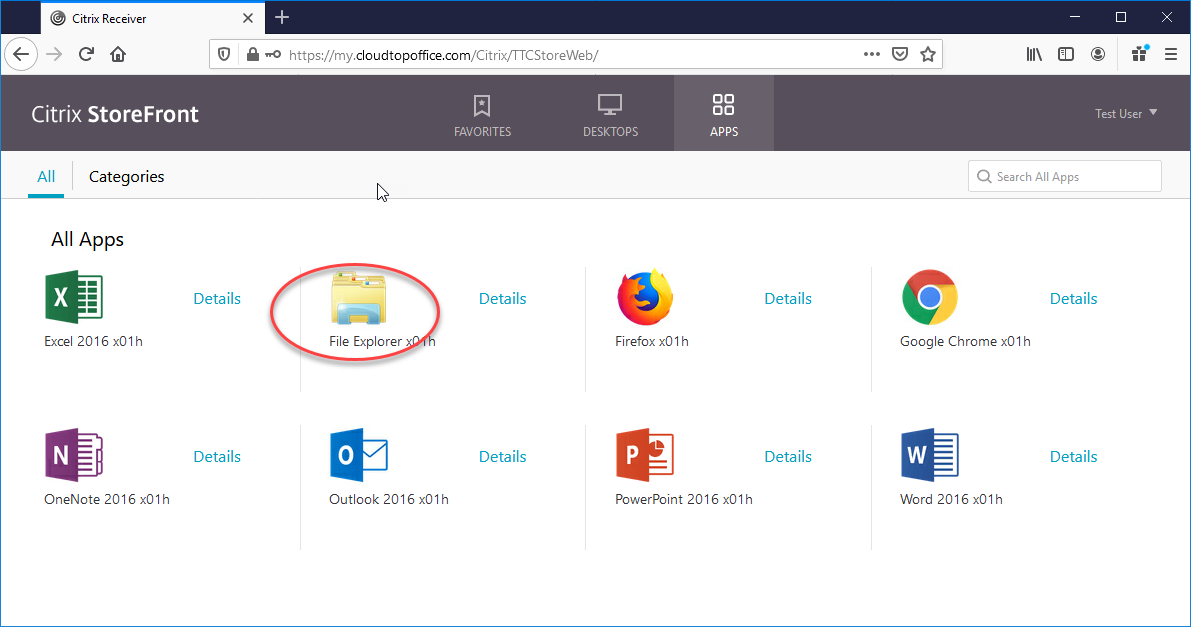Click the Citrix StoreFront logo text
1191x627 pixels.
click(x=115, y=114)
